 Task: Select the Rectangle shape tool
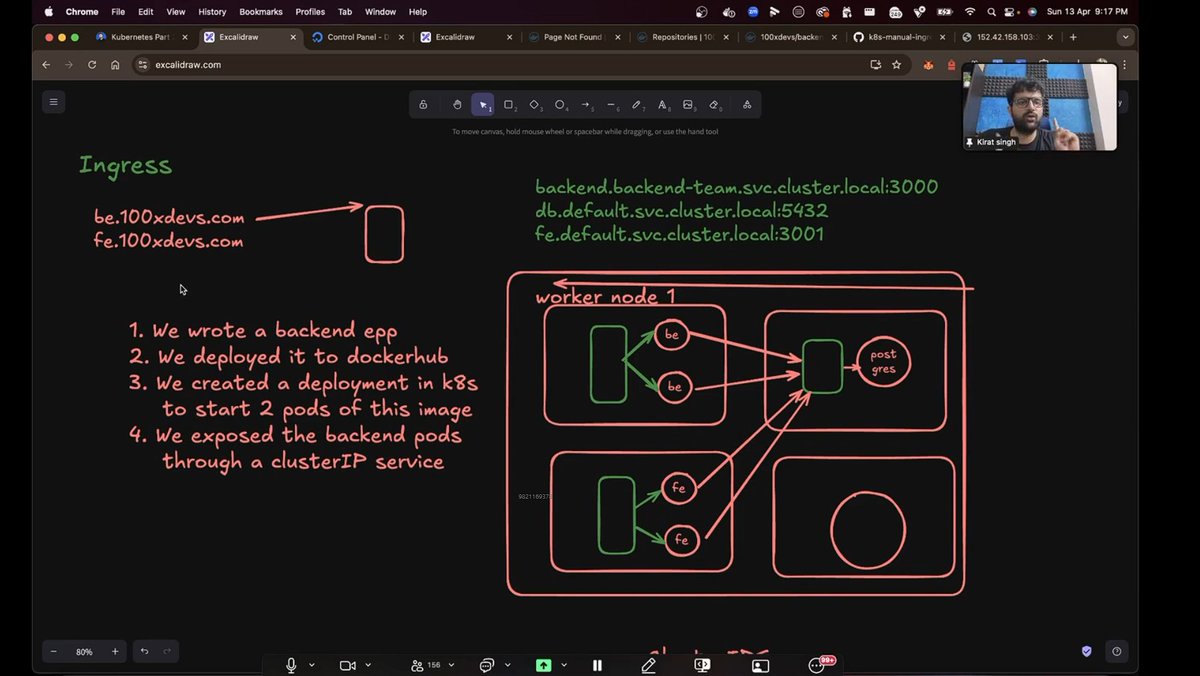tap(509, 104)
